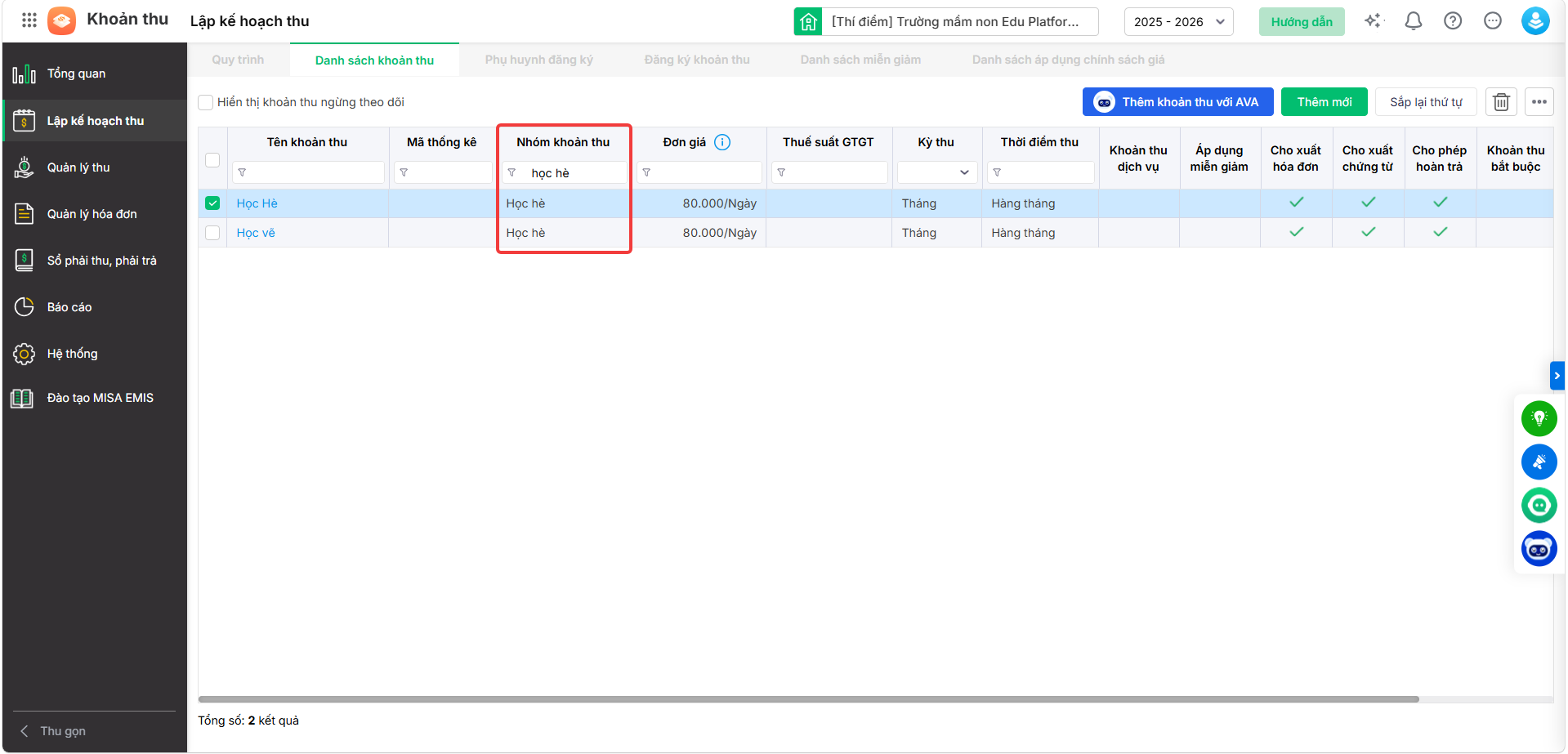Click filter icon in Nhóm khoản thu column
1568x754 pixels.
pyautogui.click(x=511, y=172)
